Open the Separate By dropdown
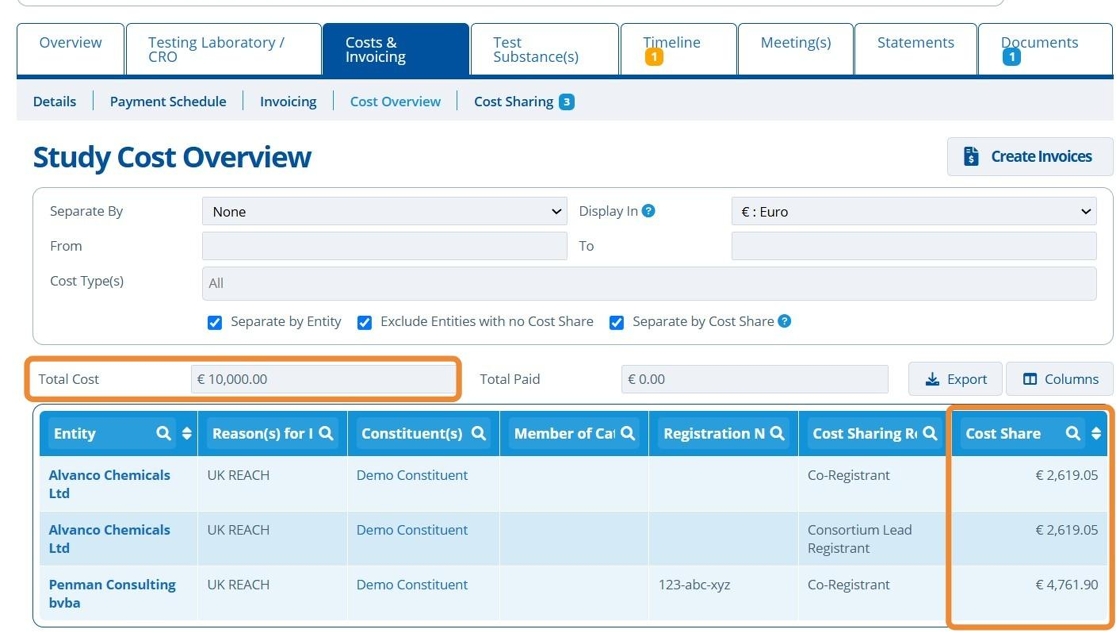 [x=384, y=211]
